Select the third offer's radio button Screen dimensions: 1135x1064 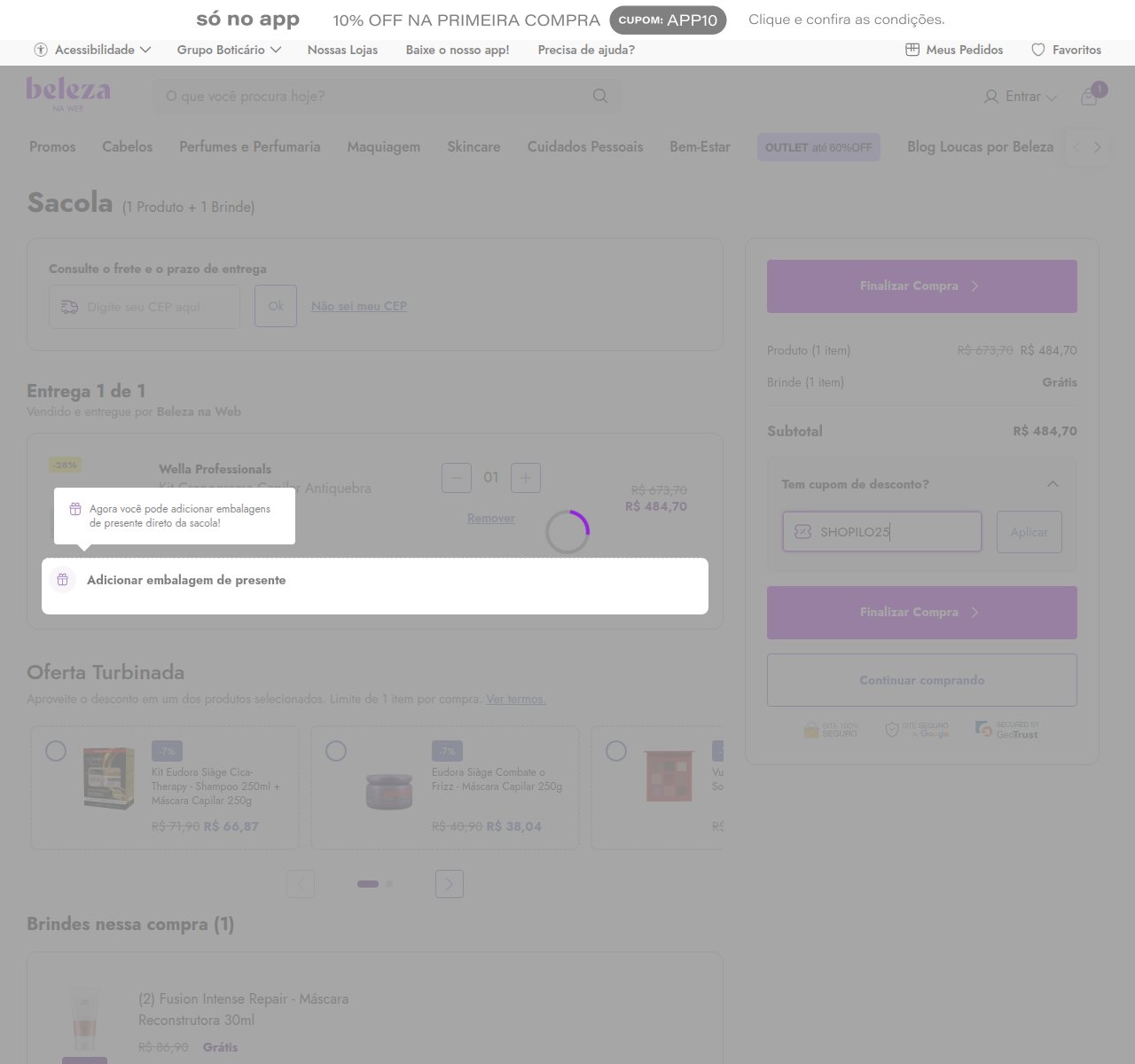click(x=616, y=751)
